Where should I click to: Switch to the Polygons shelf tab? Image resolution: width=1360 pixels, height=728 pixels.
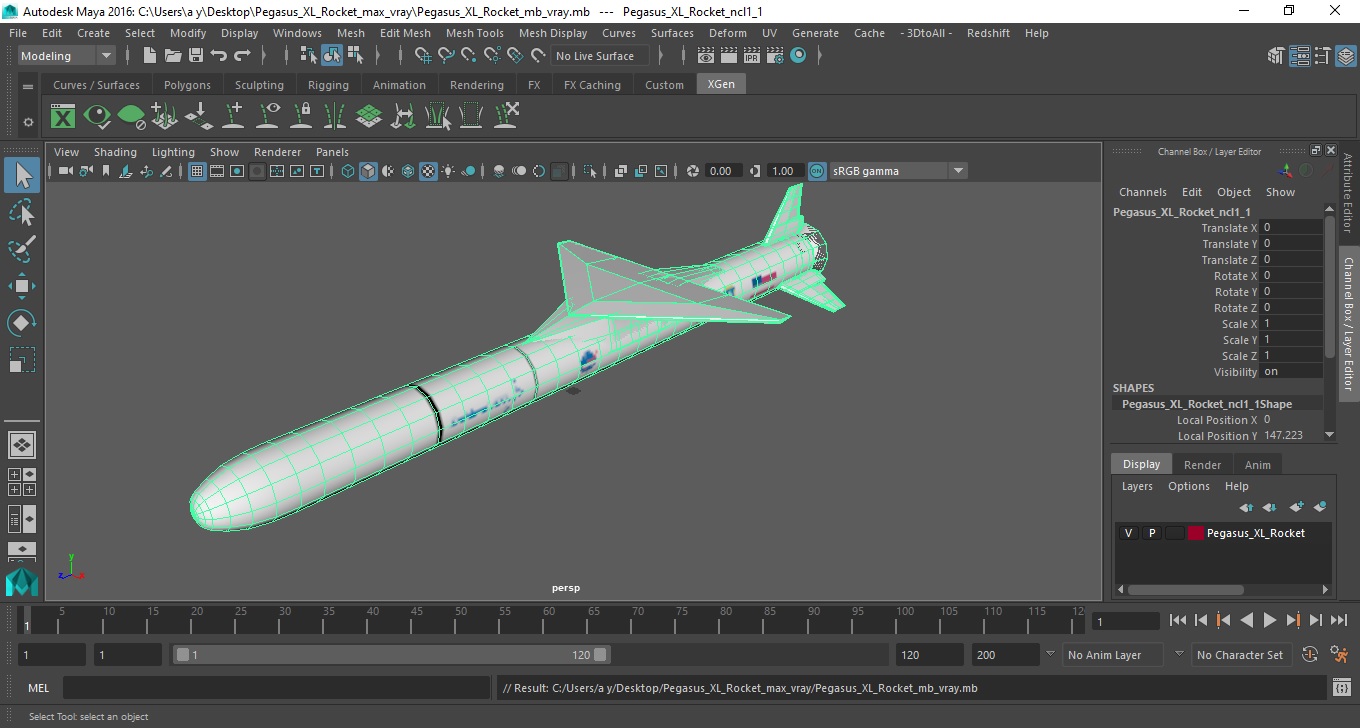187,85
